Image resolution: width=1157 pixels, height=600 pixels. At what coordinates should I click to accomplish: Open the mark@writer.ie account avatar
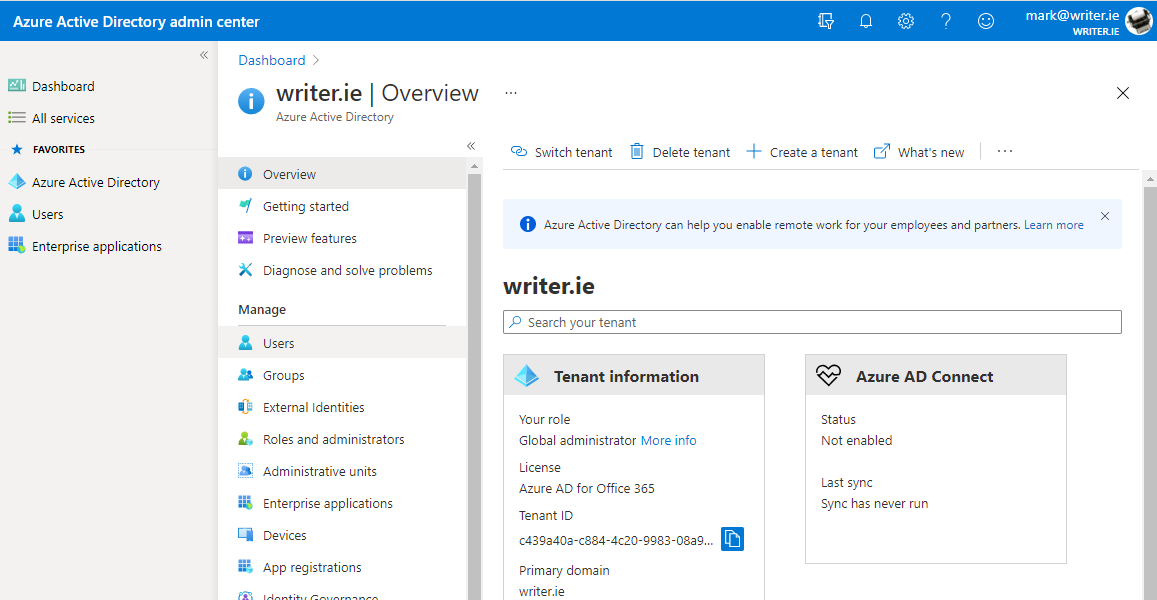pyautogui.click(x=1139, y=21)
